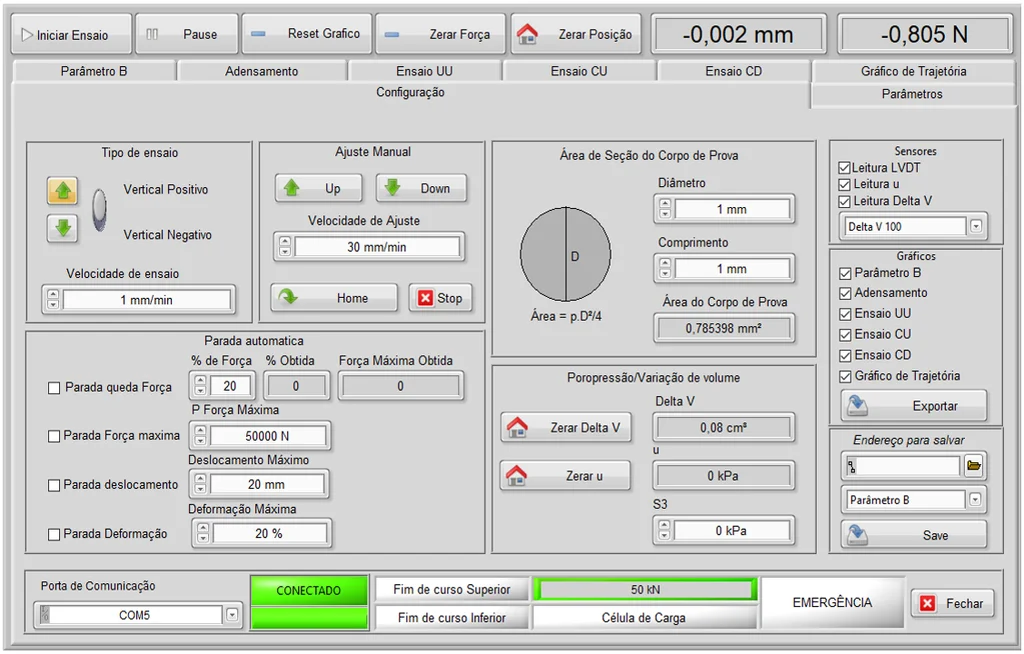Click the Diâmetro 1 mm field
This screenshot has height=654, width=1024.
(x=731, y=209)
